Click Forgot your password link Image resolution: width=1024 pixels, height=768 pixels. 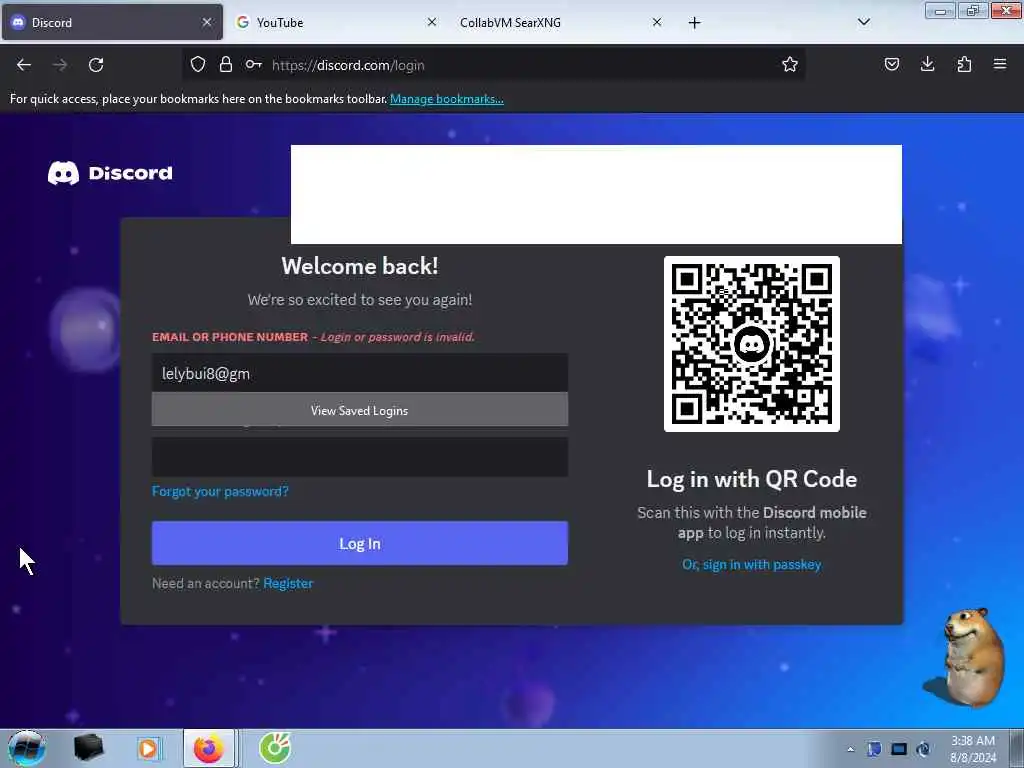pos(220,491)
